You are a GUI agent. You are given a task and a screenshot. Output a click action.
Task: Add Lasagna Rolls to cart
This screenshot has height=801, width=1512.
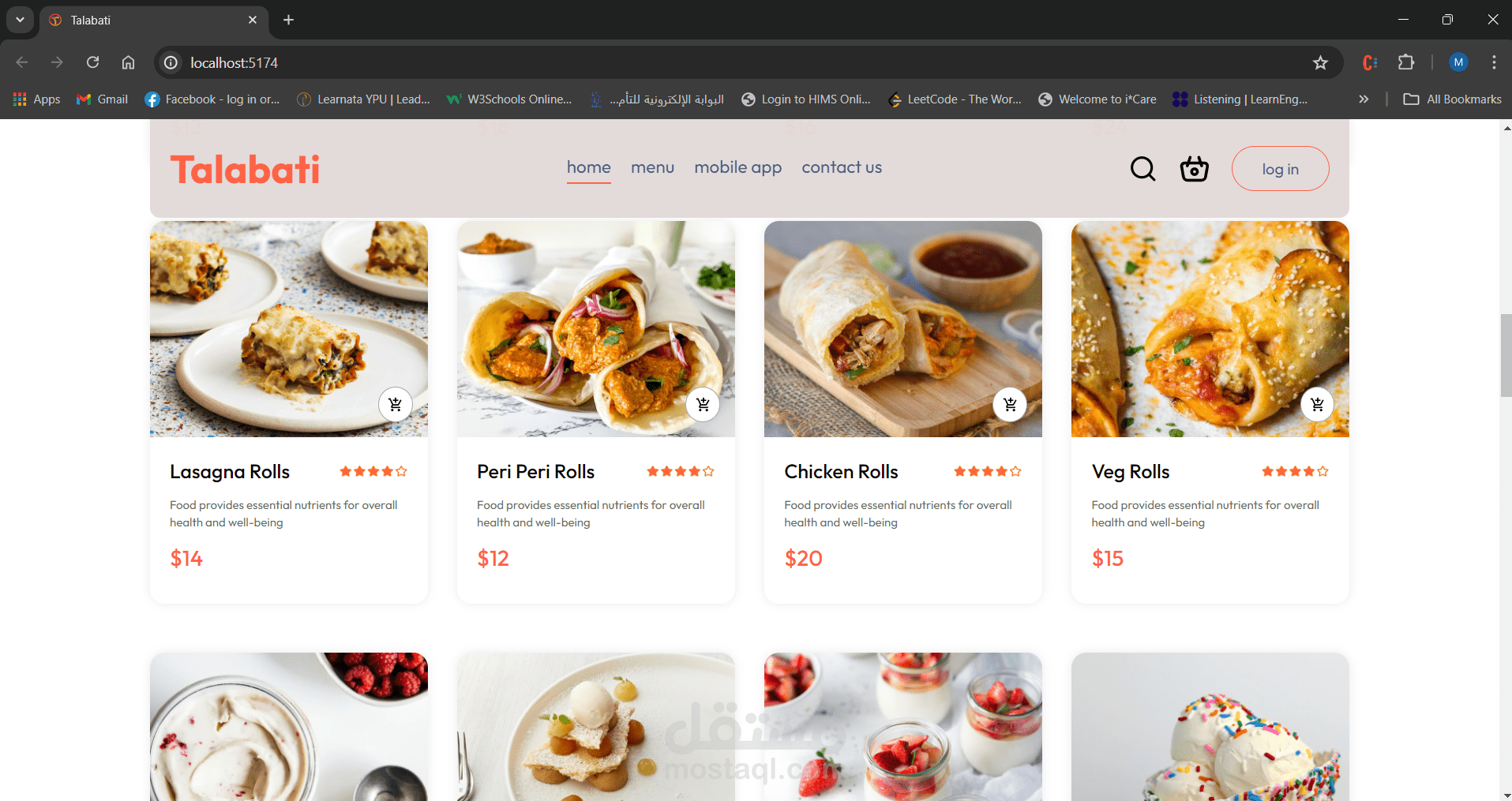pos(396,405)
